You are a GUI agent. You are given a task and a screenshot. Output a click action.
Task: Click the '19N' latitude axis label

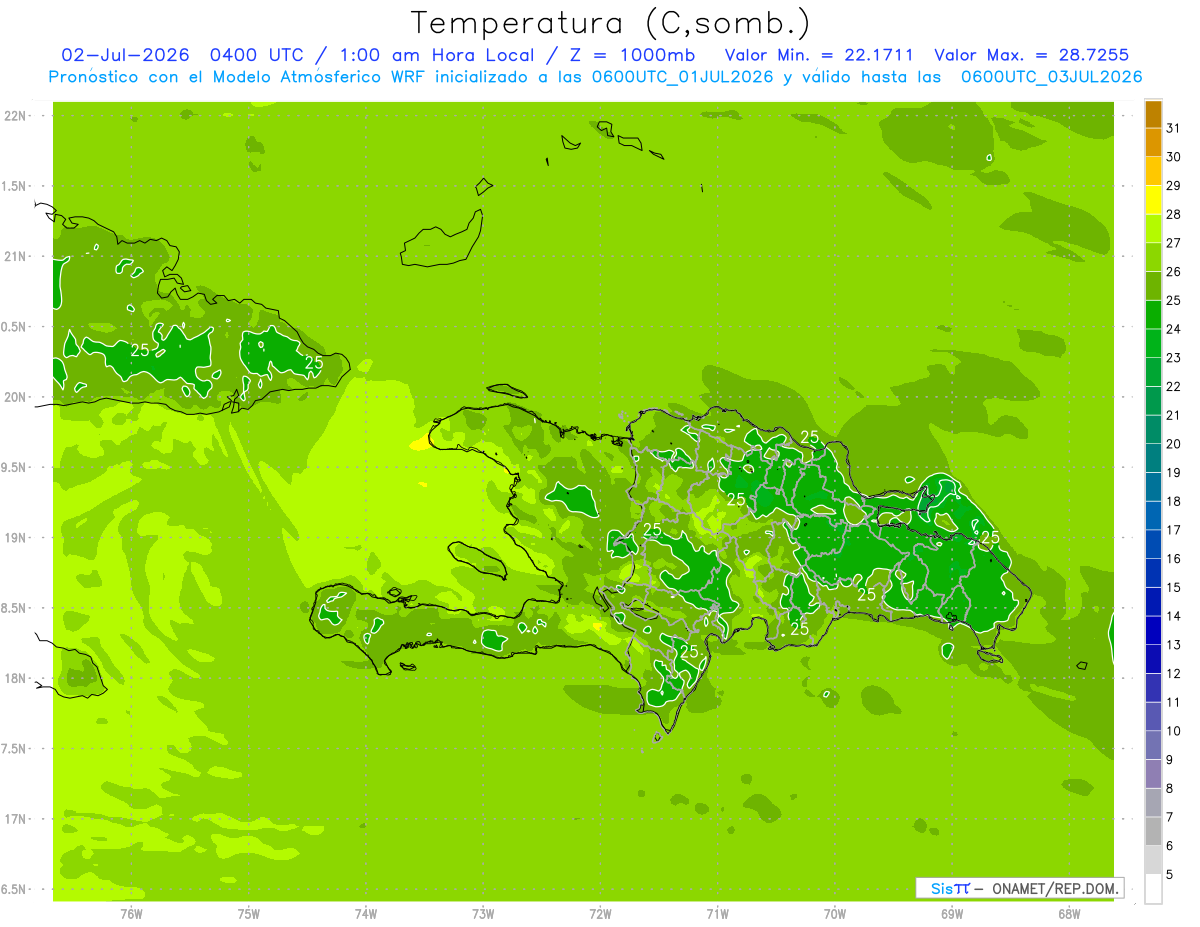pyautogui.click(x=16, y=538)
